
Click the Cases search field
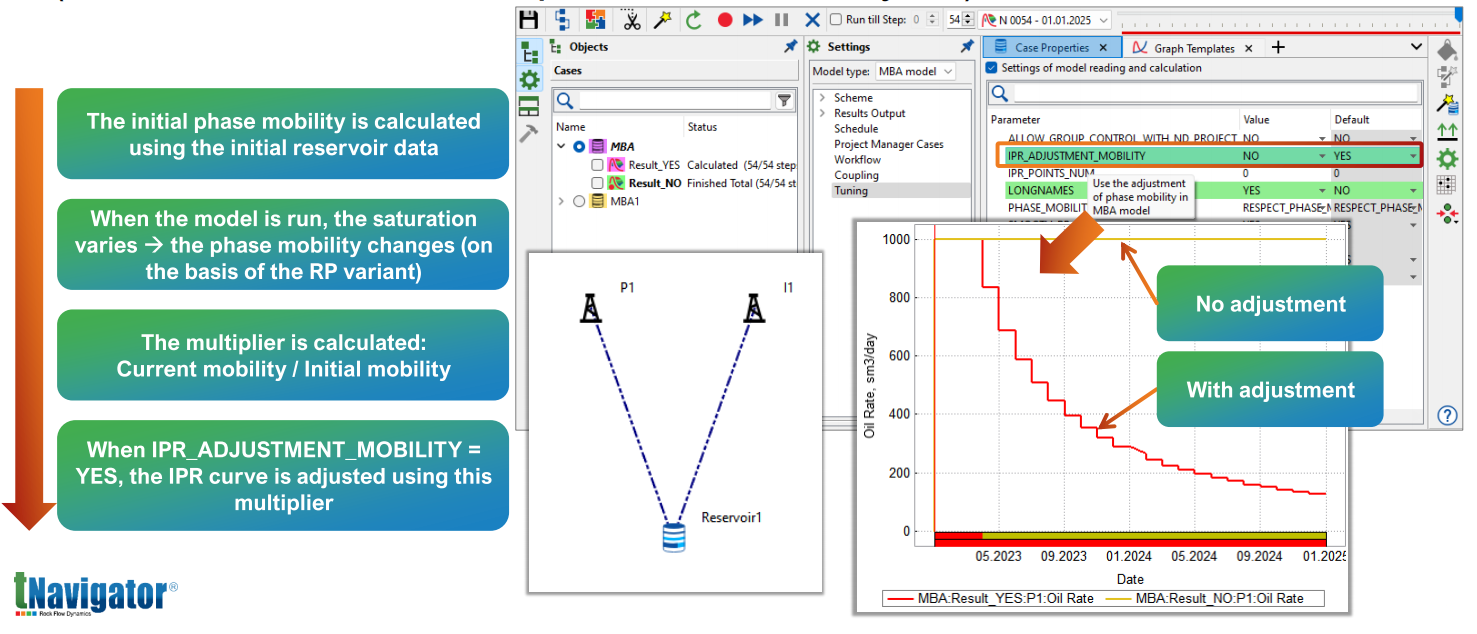click(x=676, y=100)
